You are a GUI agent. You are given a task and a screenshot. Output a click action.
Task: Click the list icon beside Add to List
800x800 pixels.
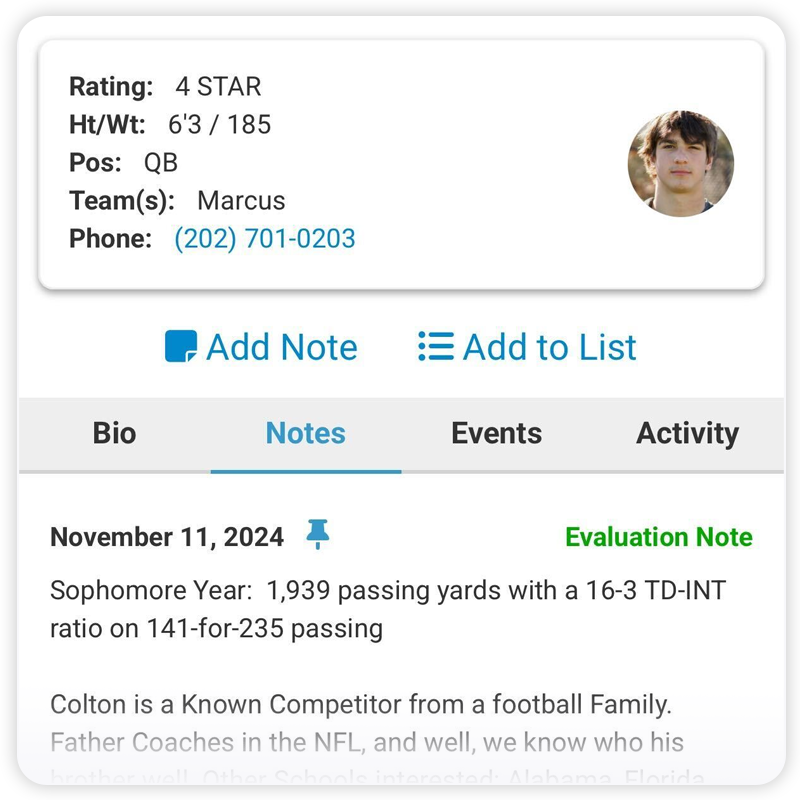(435, 347)
